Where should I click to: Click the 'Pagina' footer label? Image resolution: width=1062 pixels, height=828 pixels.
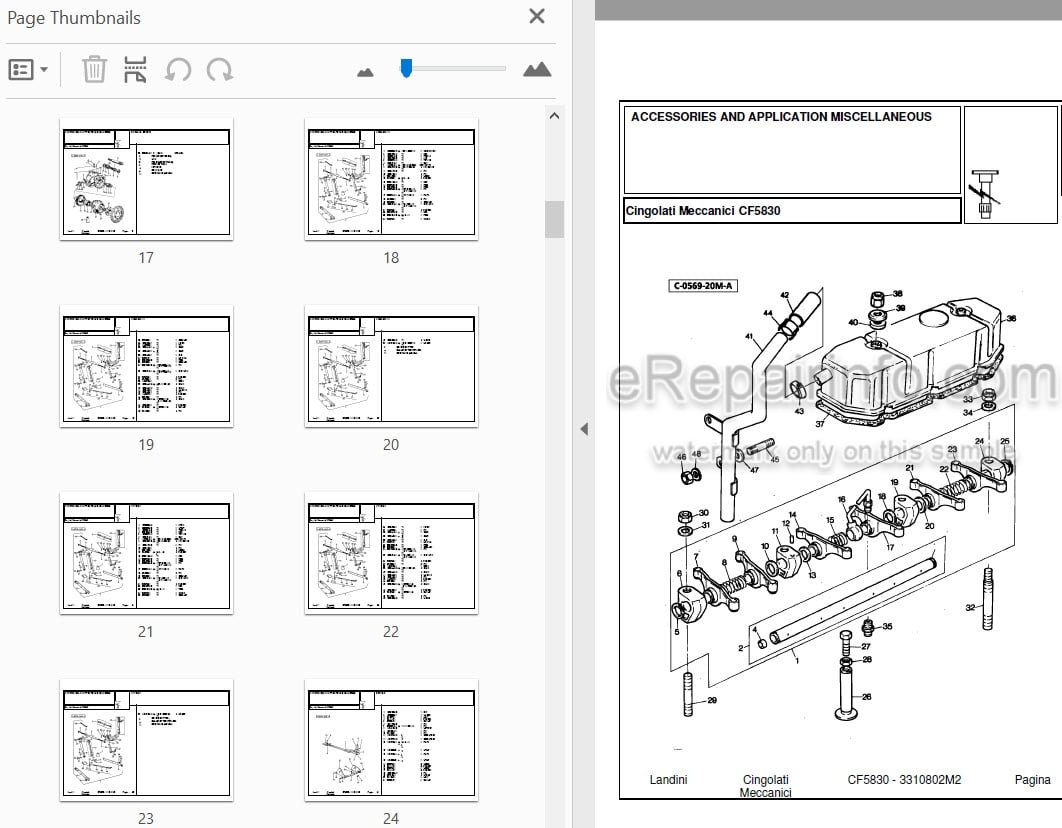[x=1032, y=779]
